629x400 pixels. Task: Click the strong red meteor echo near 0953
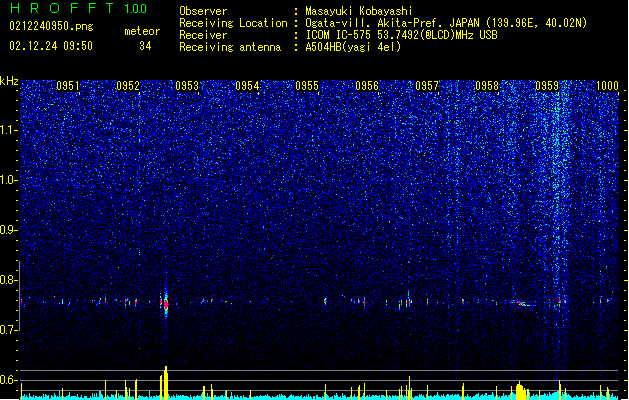pyautogui.click(x=166, y=305)
